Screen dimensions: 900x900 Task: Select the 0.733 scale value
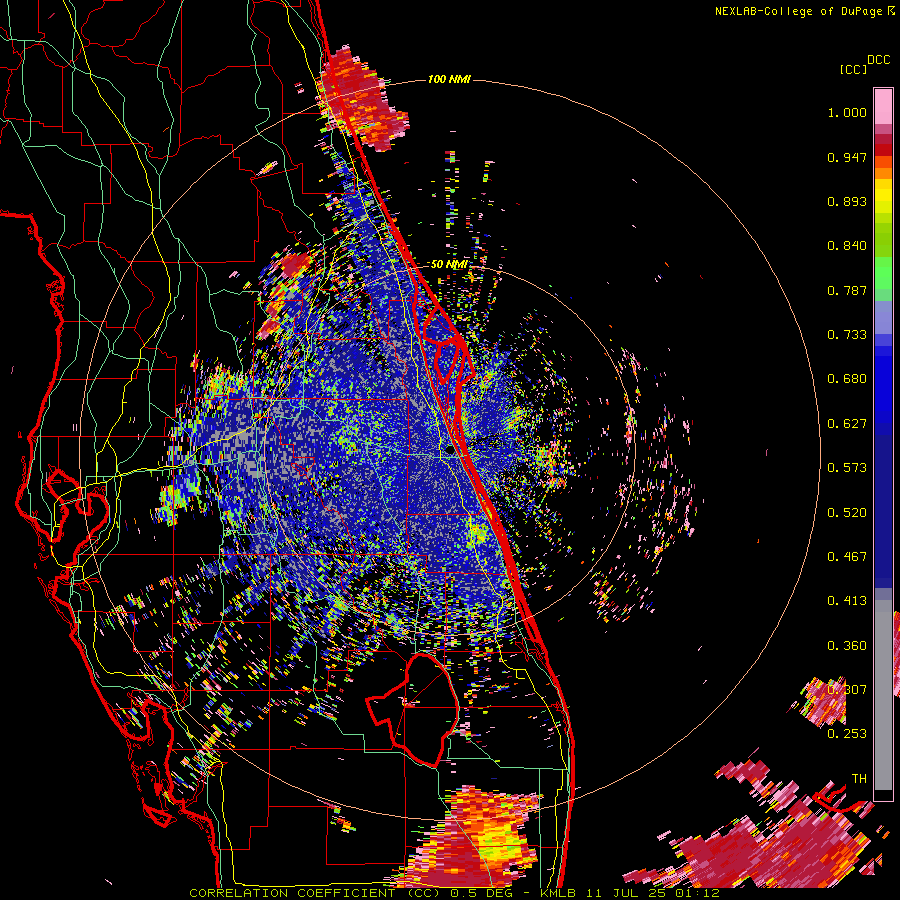tap(847, 335)
